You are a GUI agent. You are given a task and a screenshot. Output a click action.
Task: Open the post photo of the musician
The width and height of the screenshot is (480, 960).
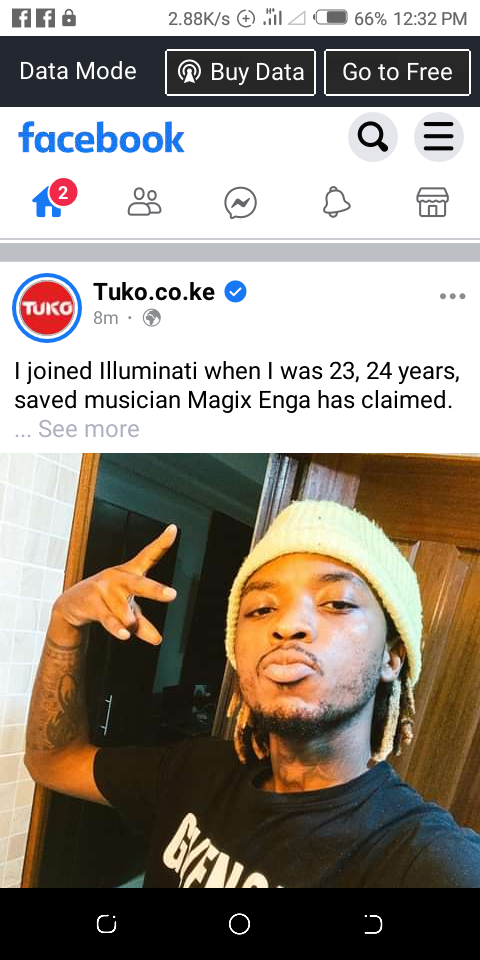(240, 670)
